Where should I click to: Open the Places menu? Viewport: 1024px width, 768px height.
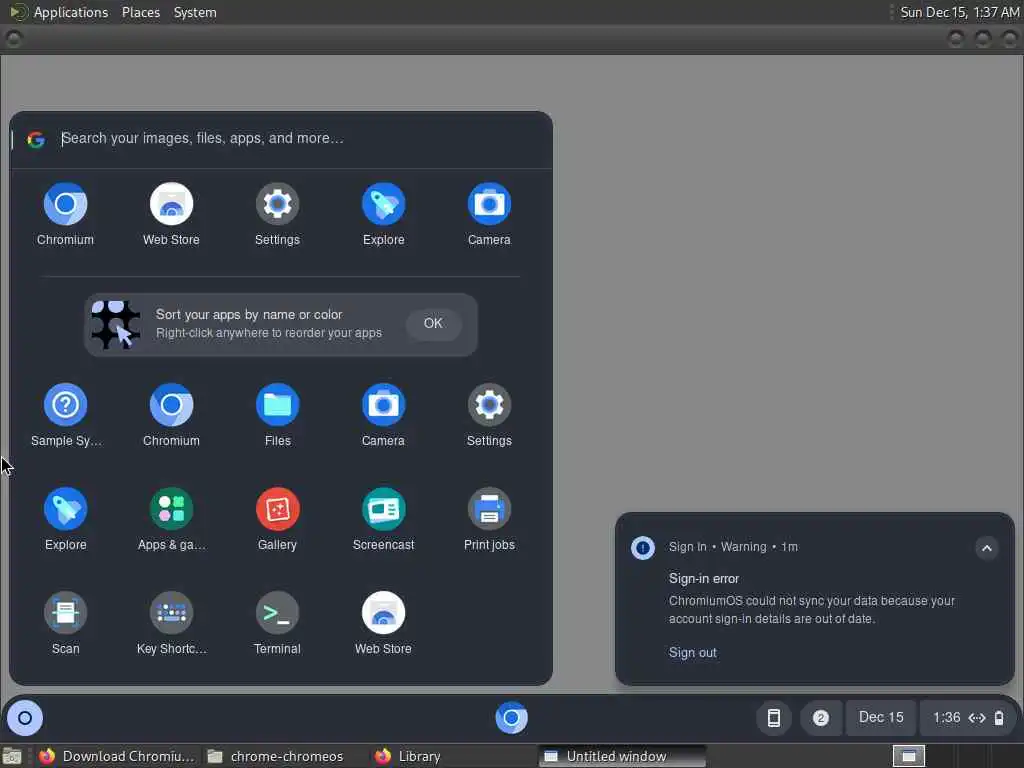(140, 12)
